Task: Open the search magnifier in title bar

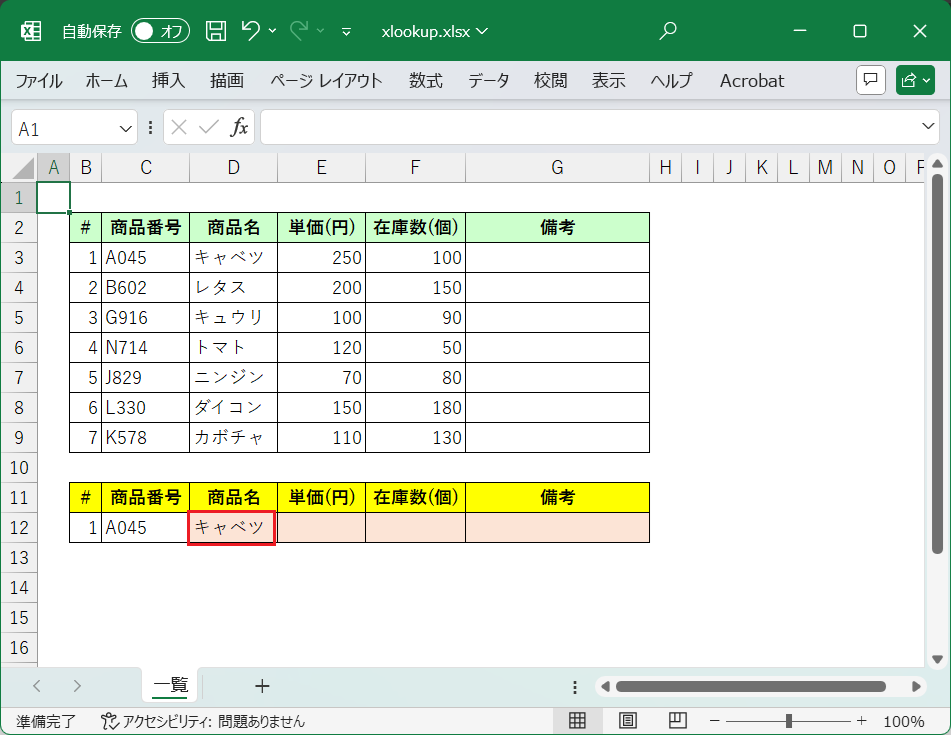Action: 668,31
